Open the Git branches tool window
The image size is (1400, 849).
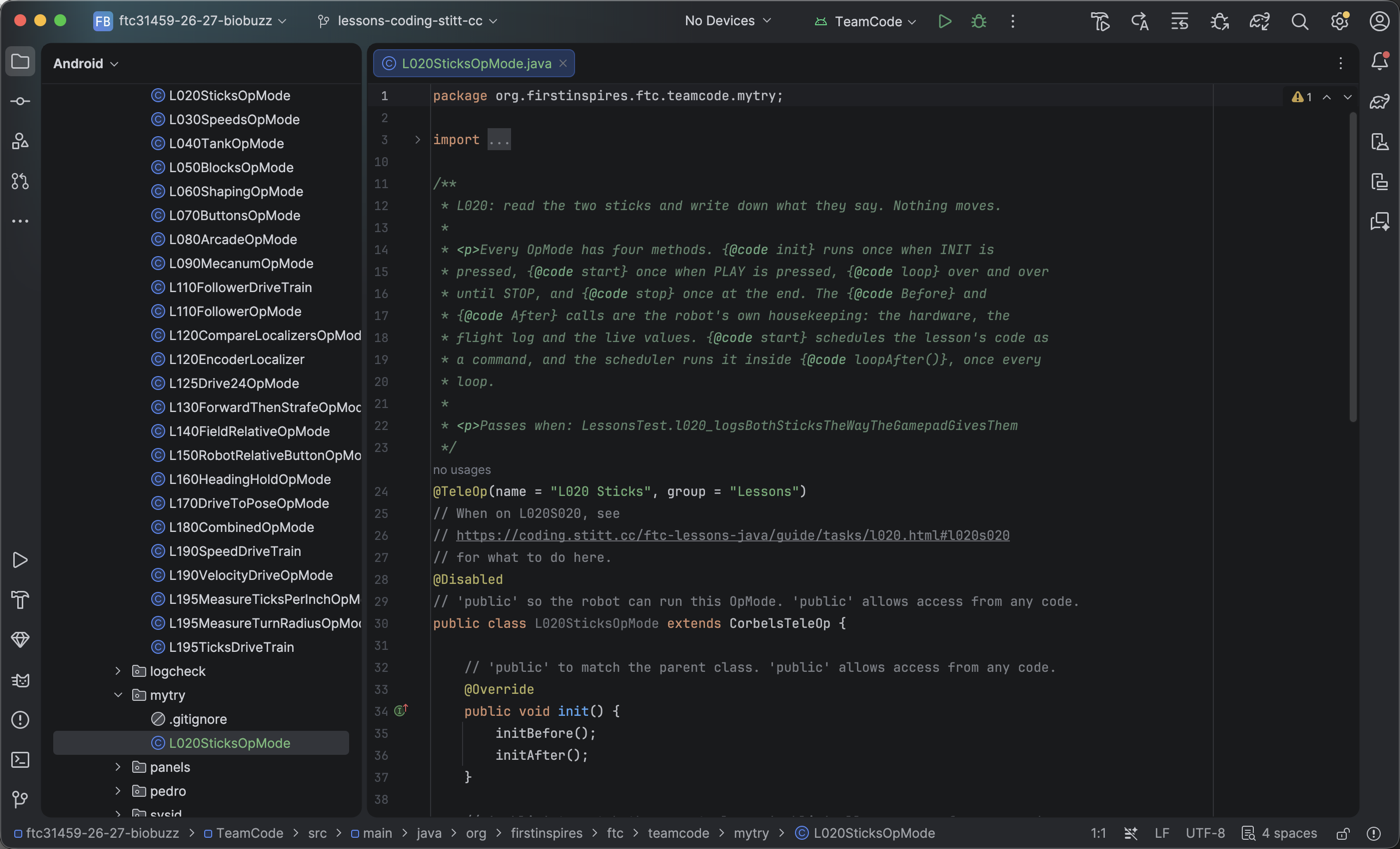20,799
